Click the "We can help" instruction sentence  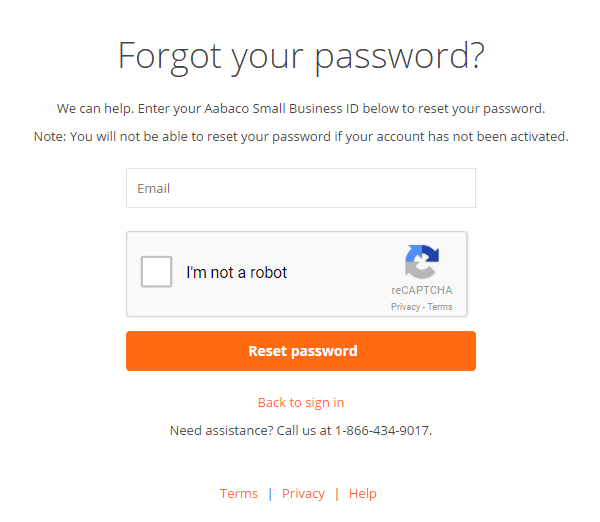(x=300, y=108)
